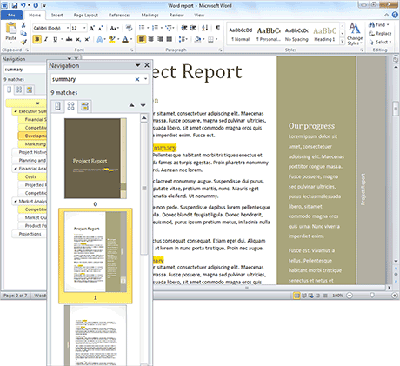Toggle Bold formatting button
Viewport: 400px width, 366px height.
click(x=37, y=39)
